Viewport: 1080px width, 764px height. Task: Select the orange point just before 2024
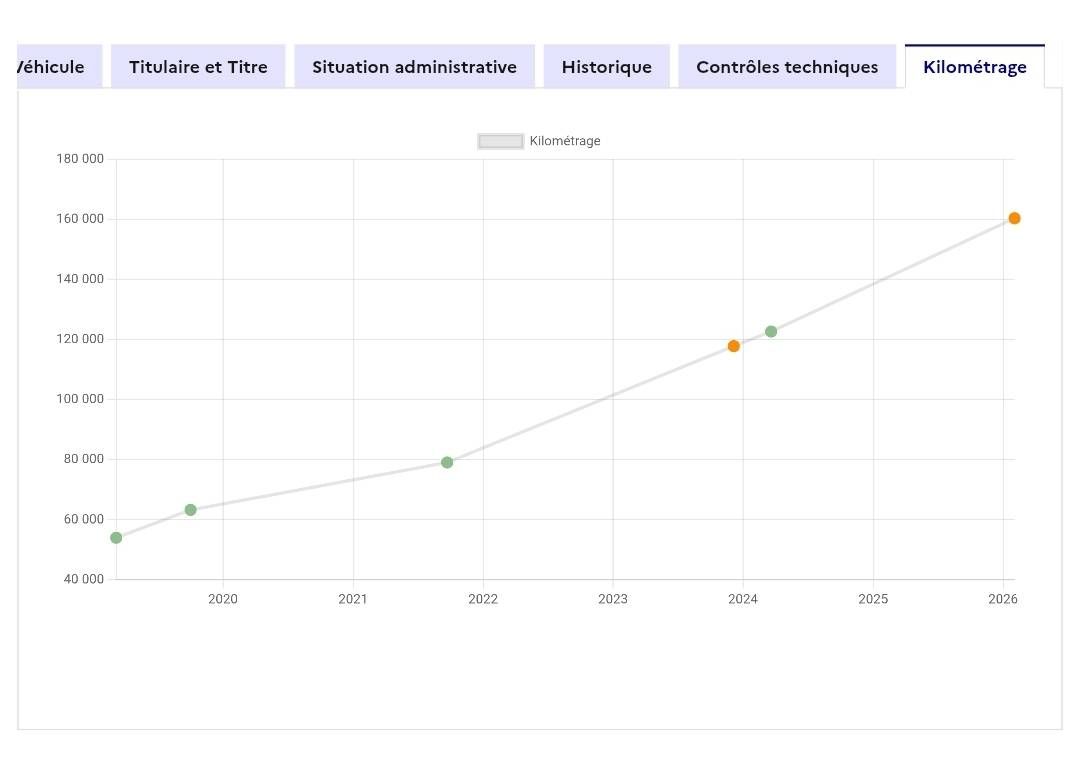(x=734, y=346)
